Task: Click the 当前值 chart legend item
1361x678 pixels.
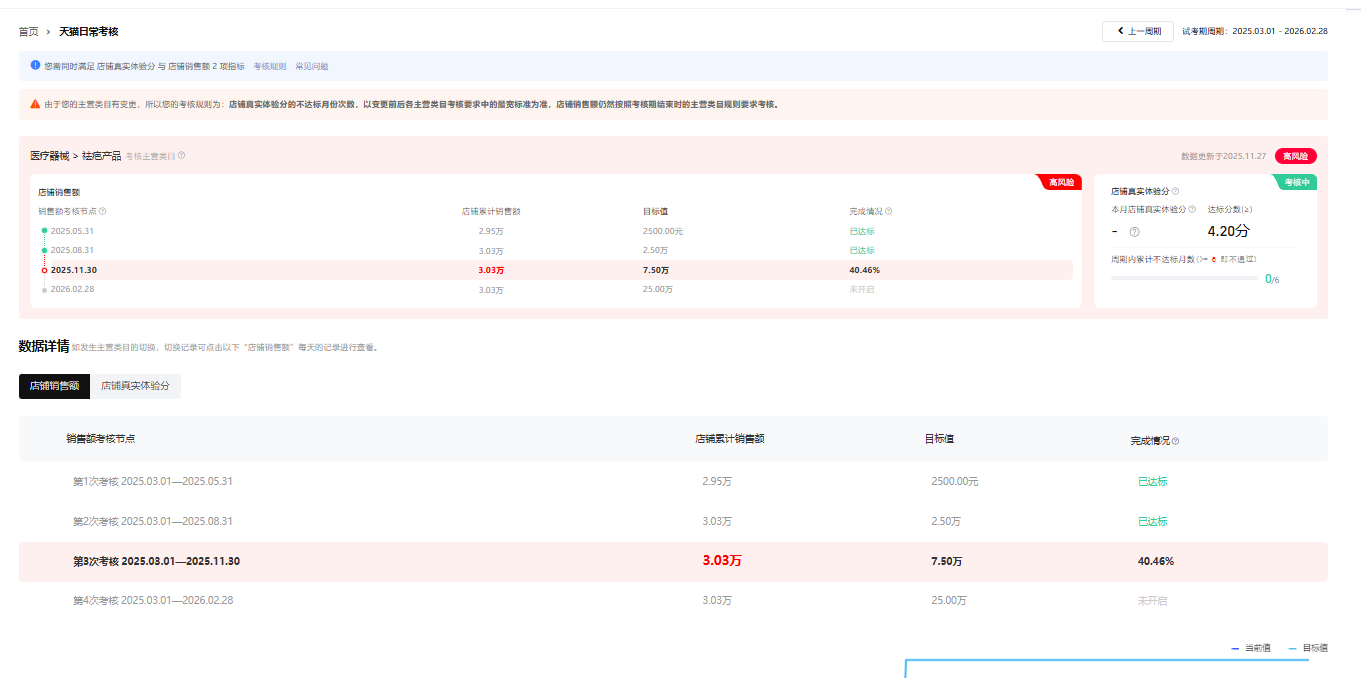Action: [x=1251, y=648]
